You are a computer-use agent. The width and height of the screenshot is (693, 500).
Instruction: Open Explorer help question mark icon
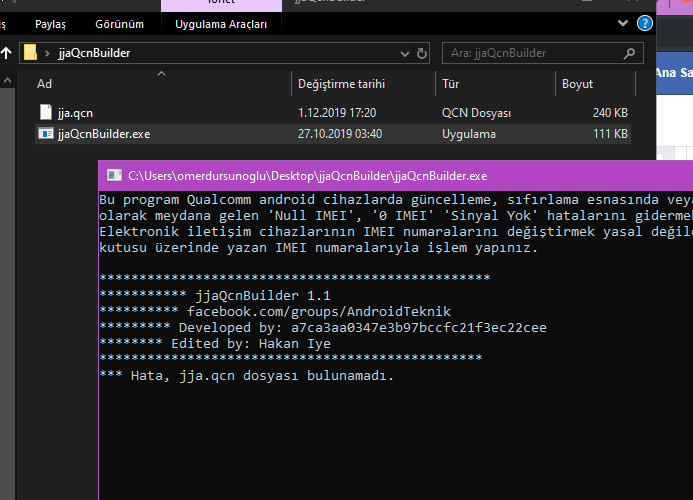click(645, 23)
